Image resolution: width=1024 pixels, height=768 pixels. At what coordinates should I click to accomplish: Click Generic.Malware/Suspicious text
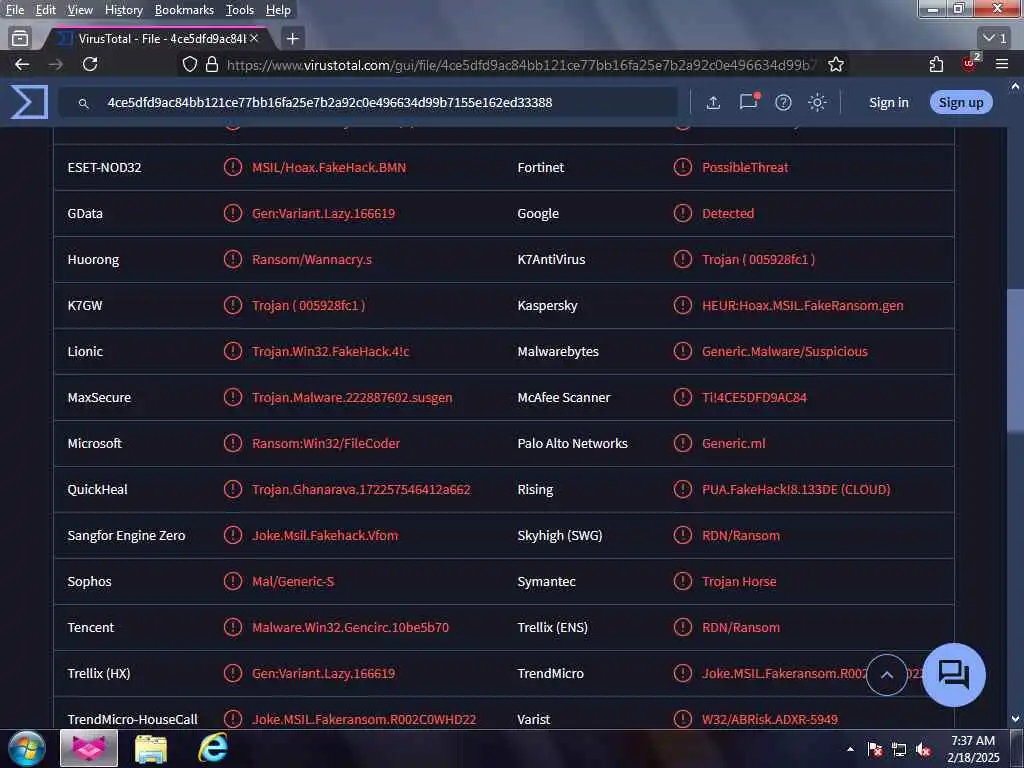click(x=785, y=351)
